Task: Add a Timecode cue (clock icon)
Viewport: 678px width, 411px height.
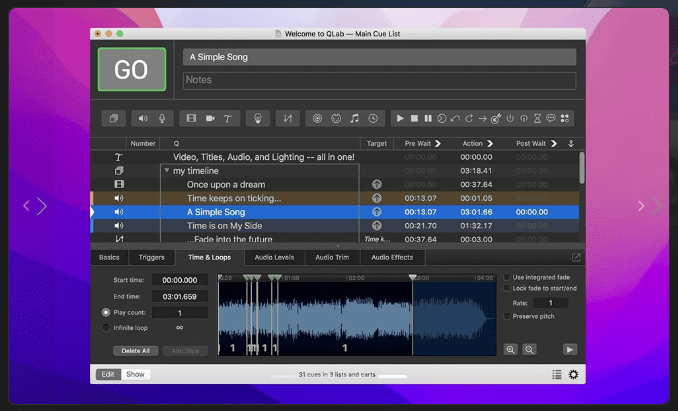Action: pyautogui.click(x=373, y=118)
